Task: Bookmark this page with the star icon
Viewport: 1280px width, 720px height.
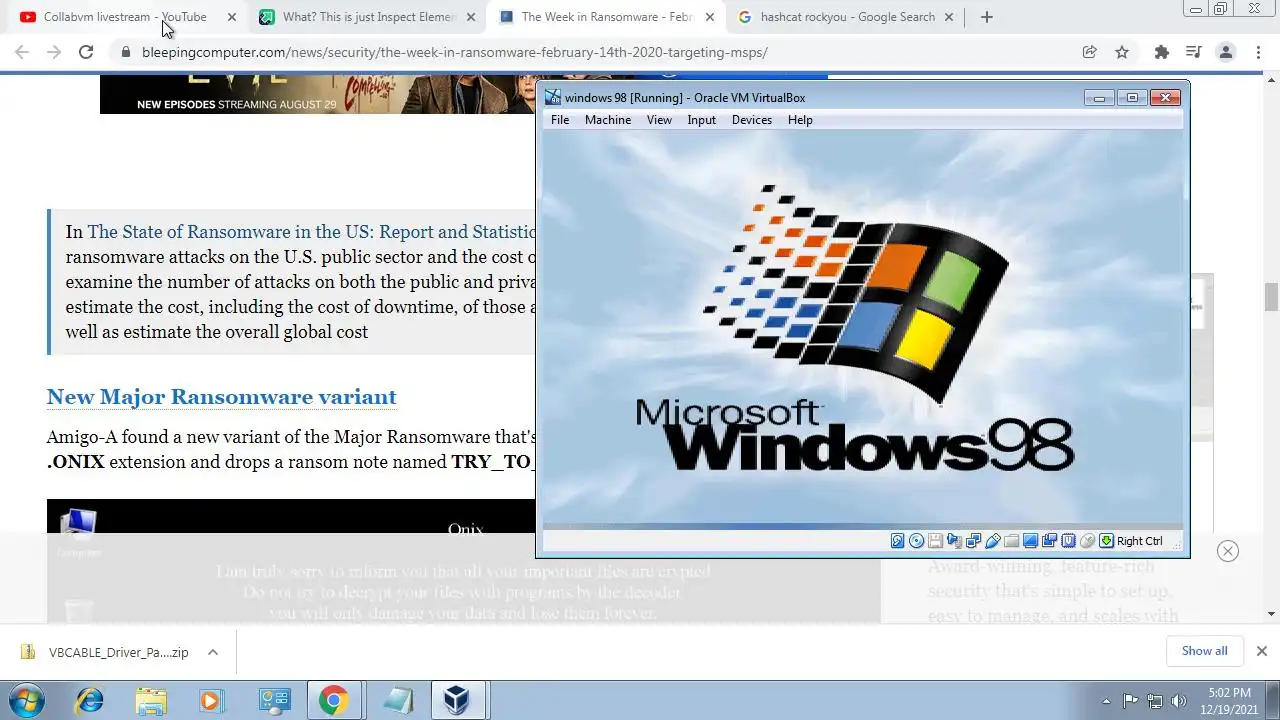Action: tap(1122, 52)
